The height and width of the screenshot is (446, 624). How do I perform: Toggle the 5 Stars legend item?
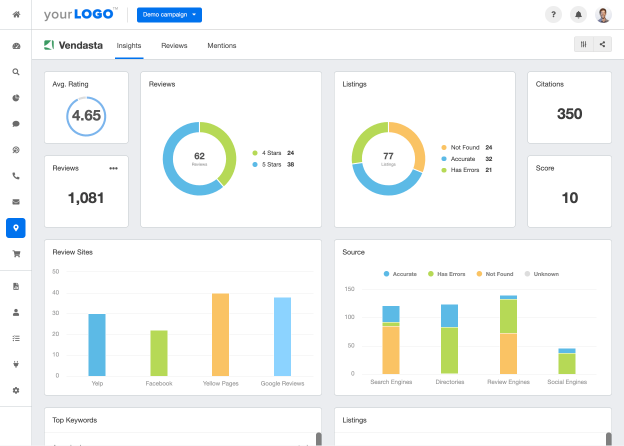click(273, 164)
